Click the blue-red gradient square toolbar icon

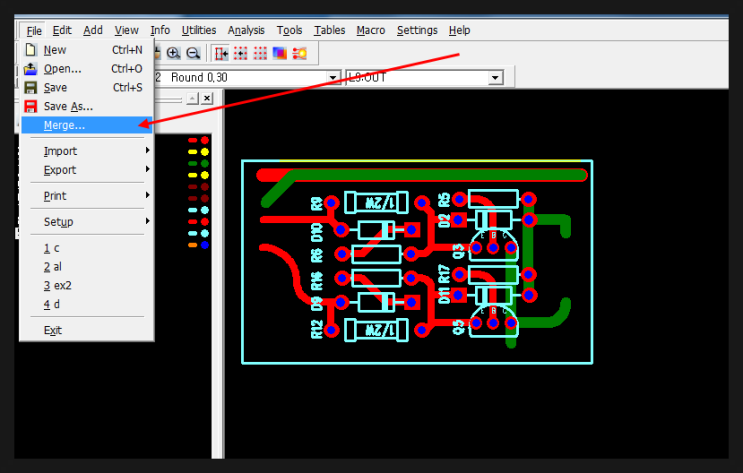tap(279, 53)
